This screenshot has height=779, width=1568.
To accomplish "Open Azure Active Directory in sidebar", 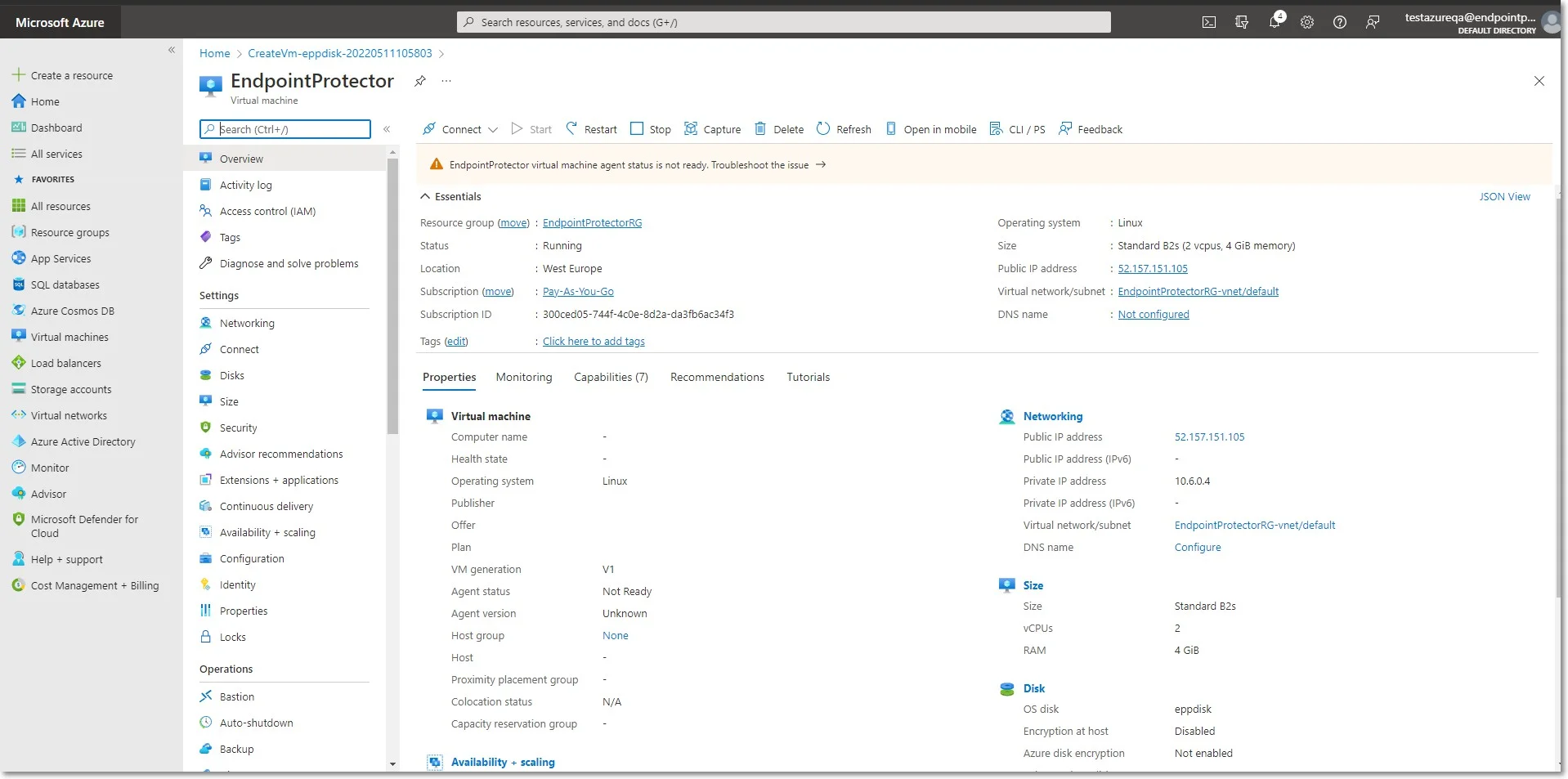I will [x=83, y=441].
